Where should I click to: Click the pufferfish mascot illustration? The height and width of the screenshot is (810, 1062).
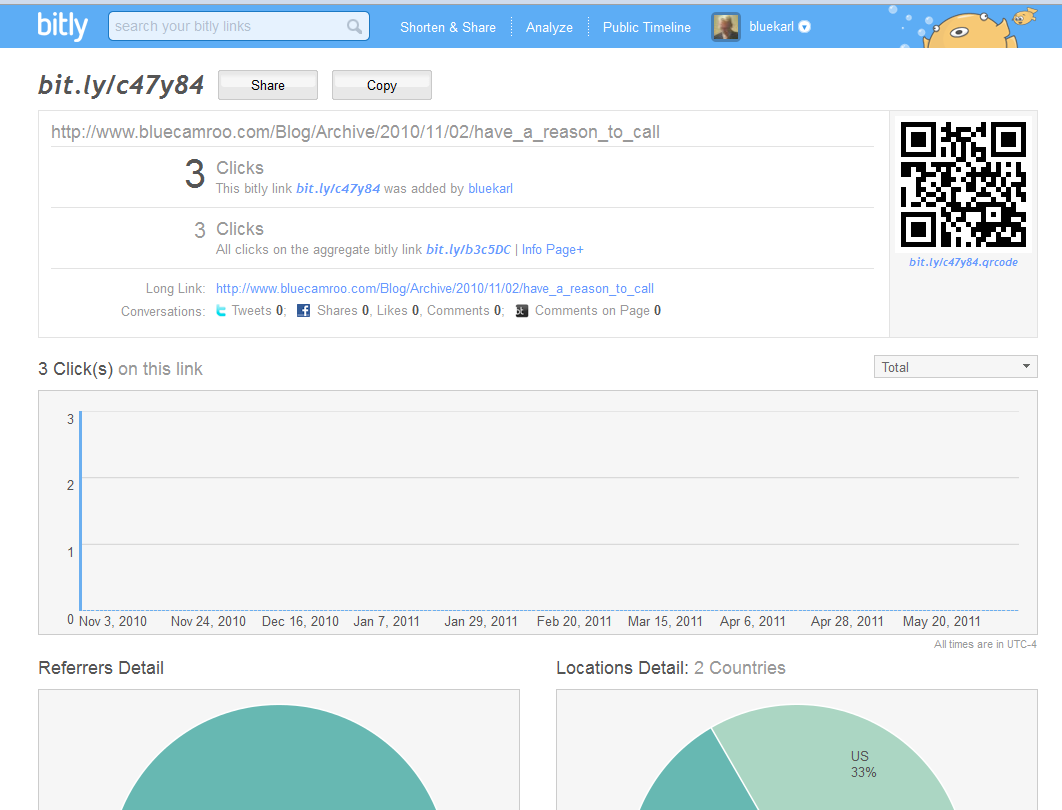[970, 30]
